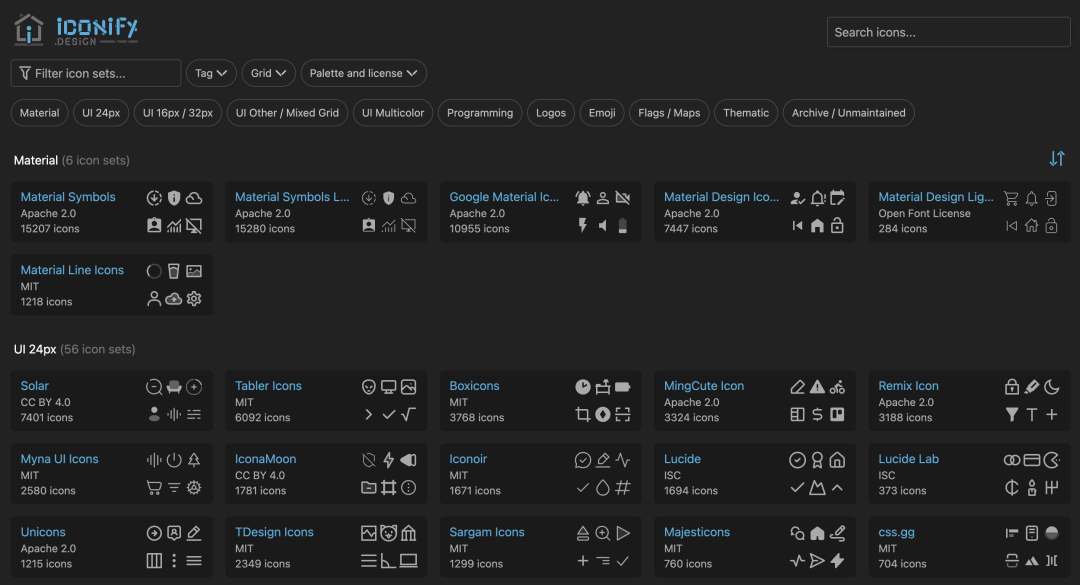Click the crop icon in Boxicons card

click(583, 415)
